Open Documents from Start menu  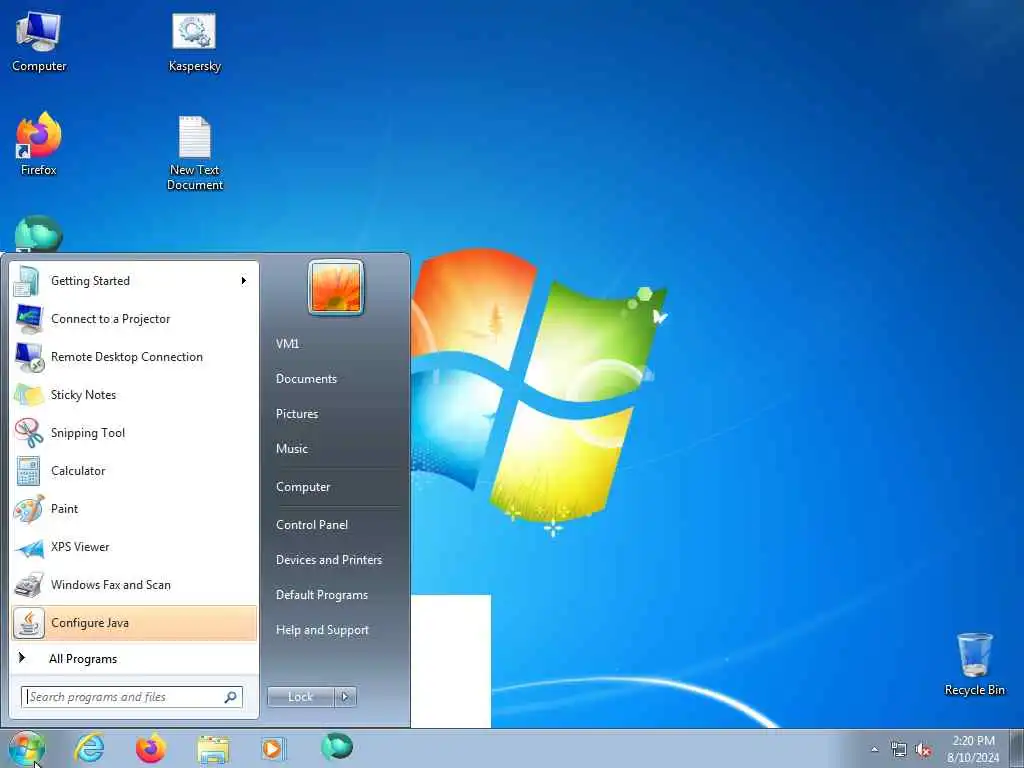306,379
